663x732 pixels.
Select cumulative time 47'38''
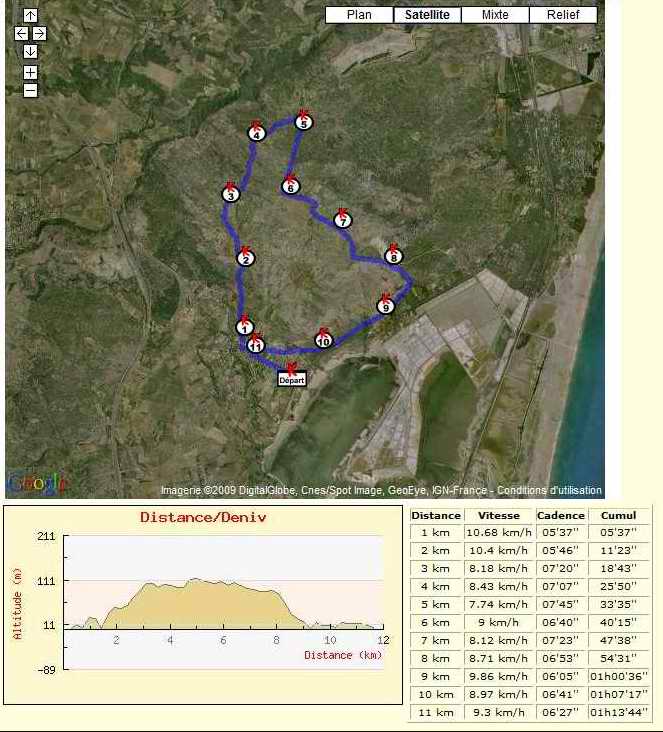coord(619,640)
